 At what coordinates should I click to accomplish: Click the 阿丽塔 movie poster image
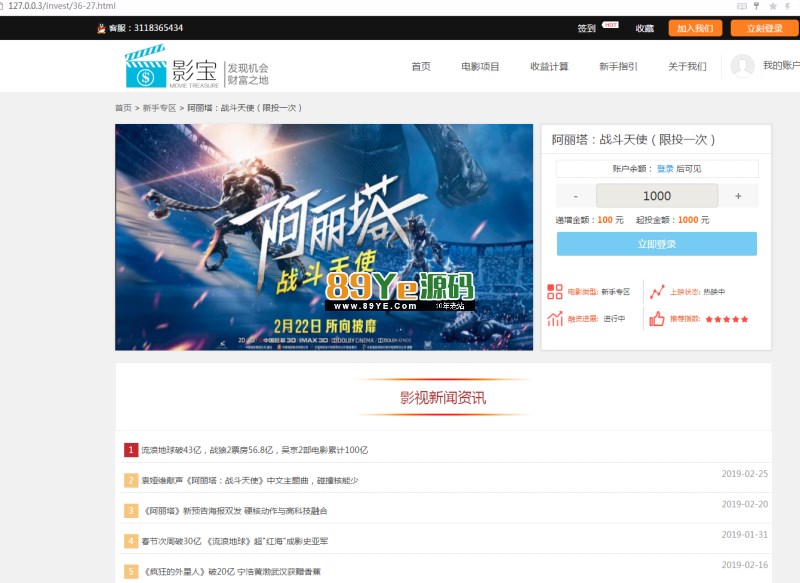324,237
